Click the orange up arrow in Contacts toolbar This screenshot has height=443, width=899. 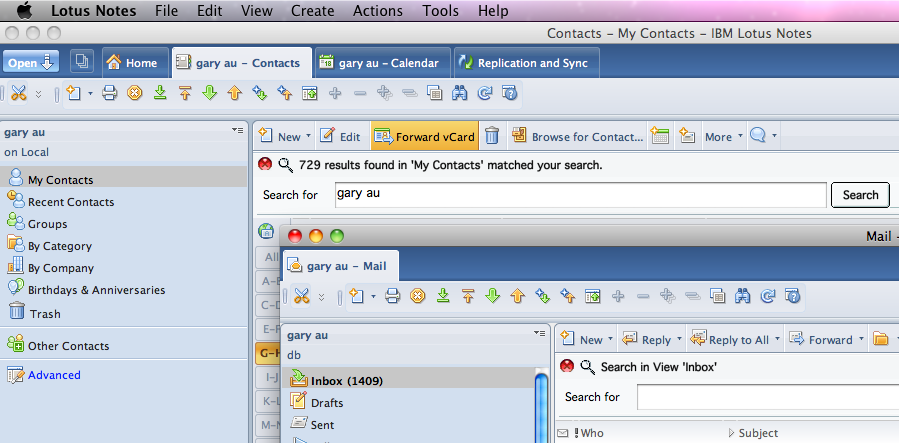point(234,93)
